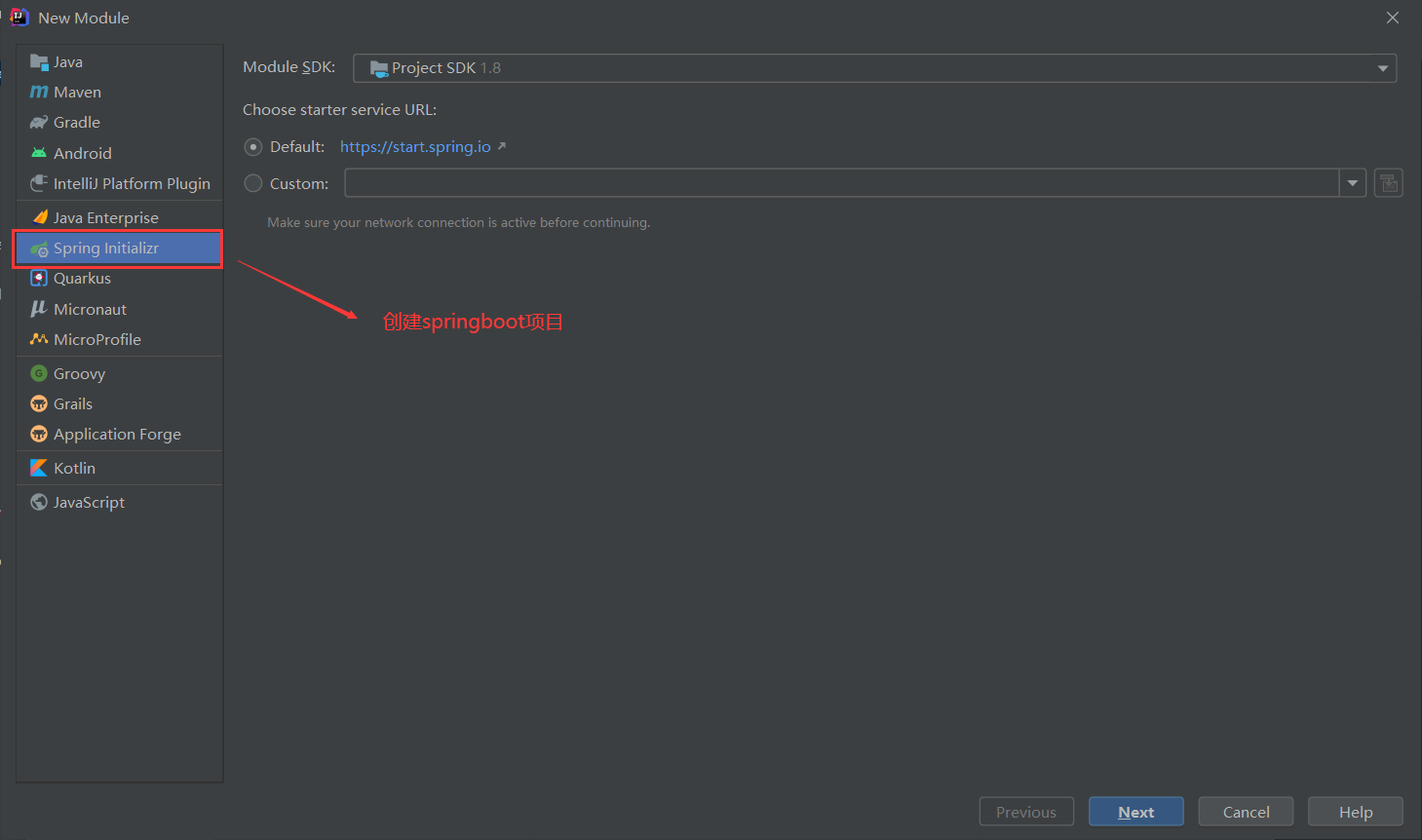The height and width of the screenshot is (840, 1422).
Task: Expand the Custom URL dropdown arrow
Action: (1353, 182)
